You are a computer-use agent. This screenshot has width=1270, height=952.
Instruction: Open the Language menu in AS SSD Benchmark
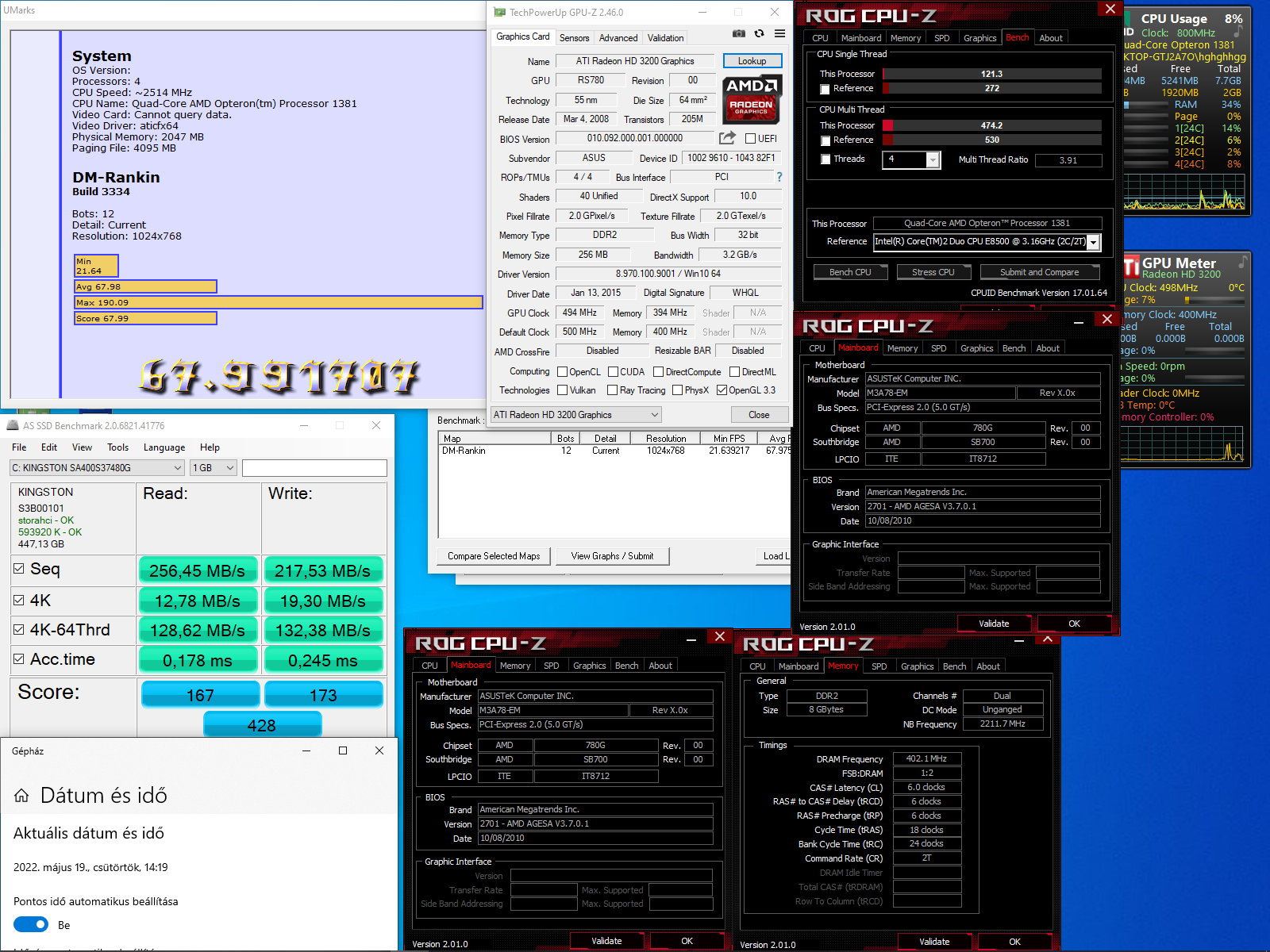click(164, 447)
